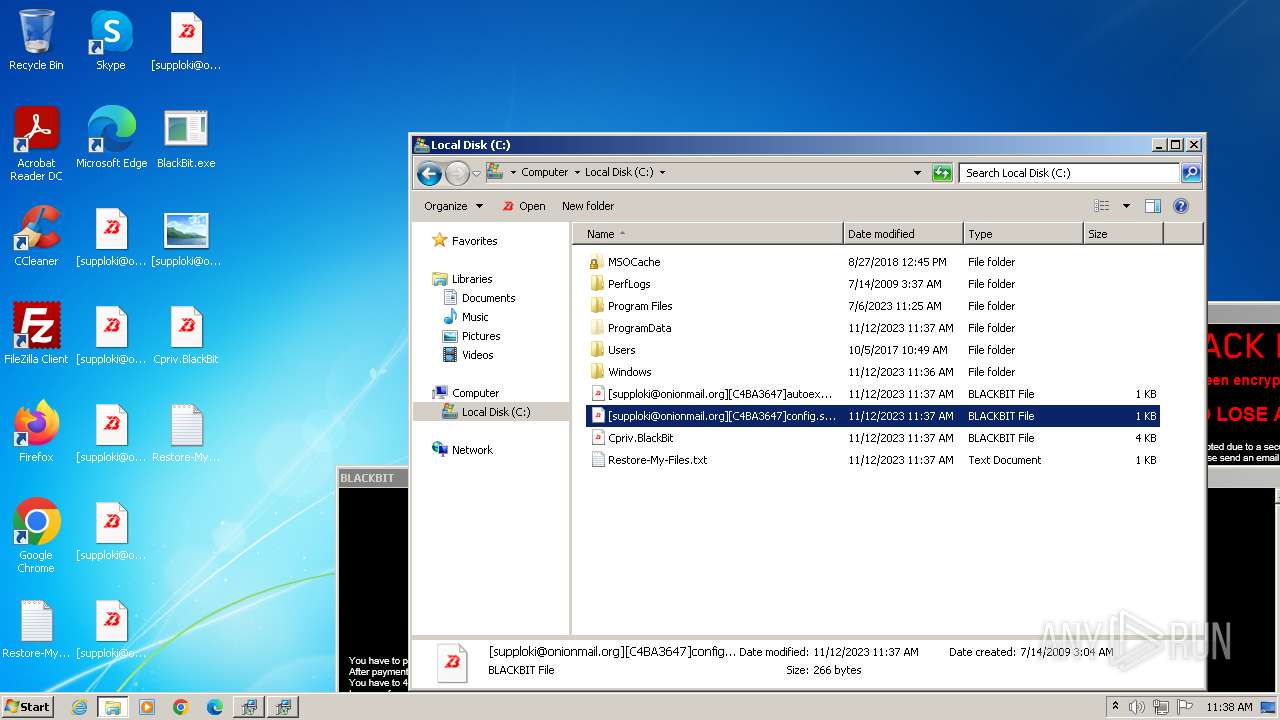Click the search magnifier icon
Image resolution: width=1280 pixels, height=720 pixels.
click(1191, 173)
